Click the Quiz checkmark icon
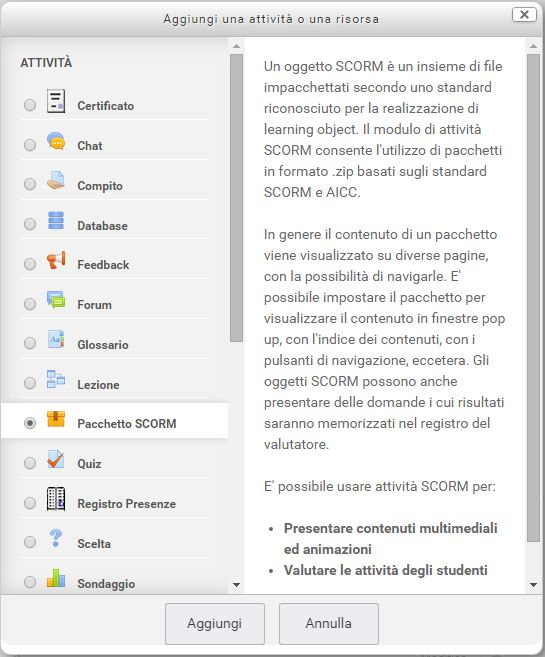The height and width of the screenshot is (657, 545). click(x=56, y=459)
